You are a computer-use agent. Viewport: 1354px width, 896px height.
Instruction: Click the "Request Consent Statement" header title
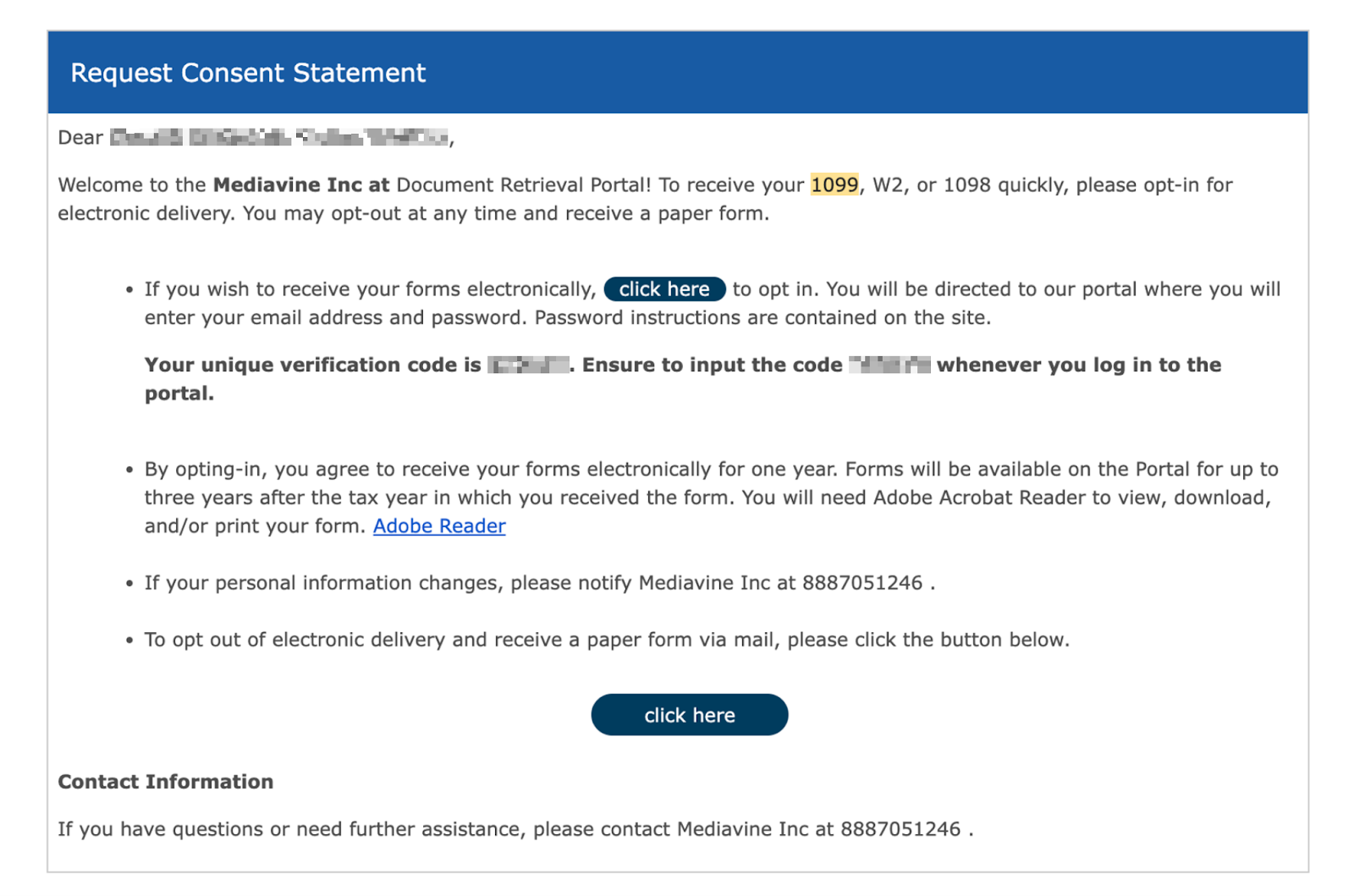tap(248, 73)
